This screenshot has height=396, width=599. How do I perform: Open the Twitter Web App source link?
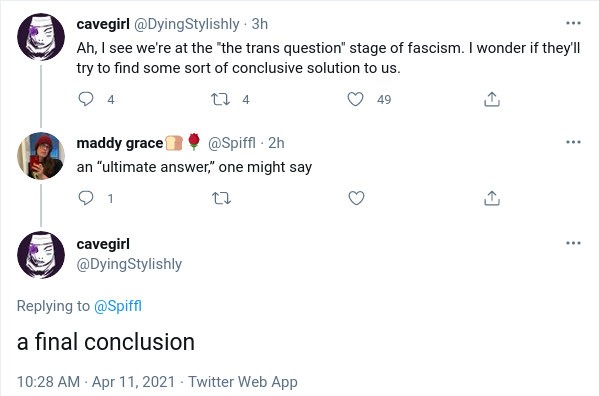pyautogui.click(x=243, y=381)
